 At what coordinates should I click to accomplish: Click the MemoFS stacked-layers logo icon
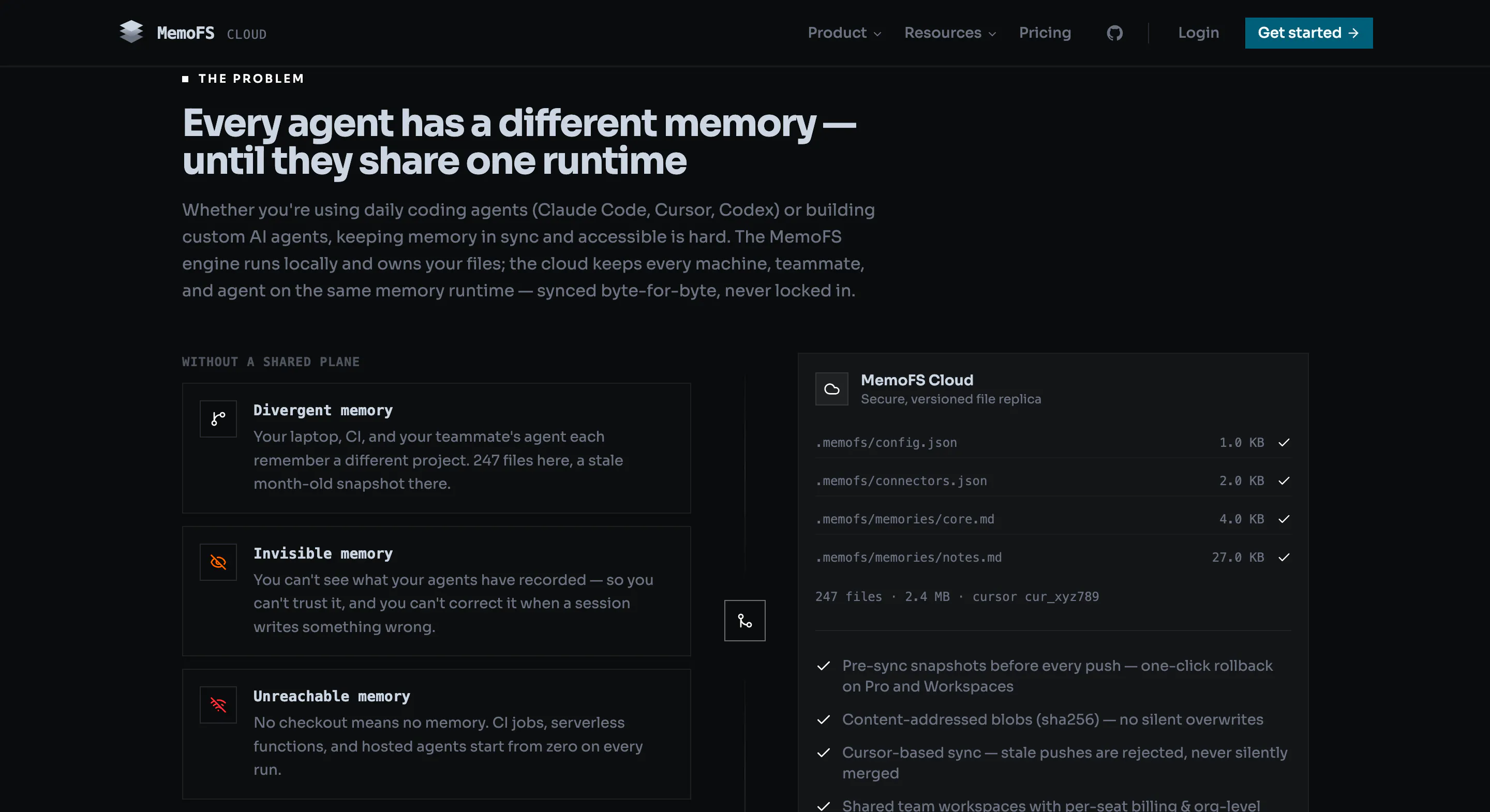point(131,33)
